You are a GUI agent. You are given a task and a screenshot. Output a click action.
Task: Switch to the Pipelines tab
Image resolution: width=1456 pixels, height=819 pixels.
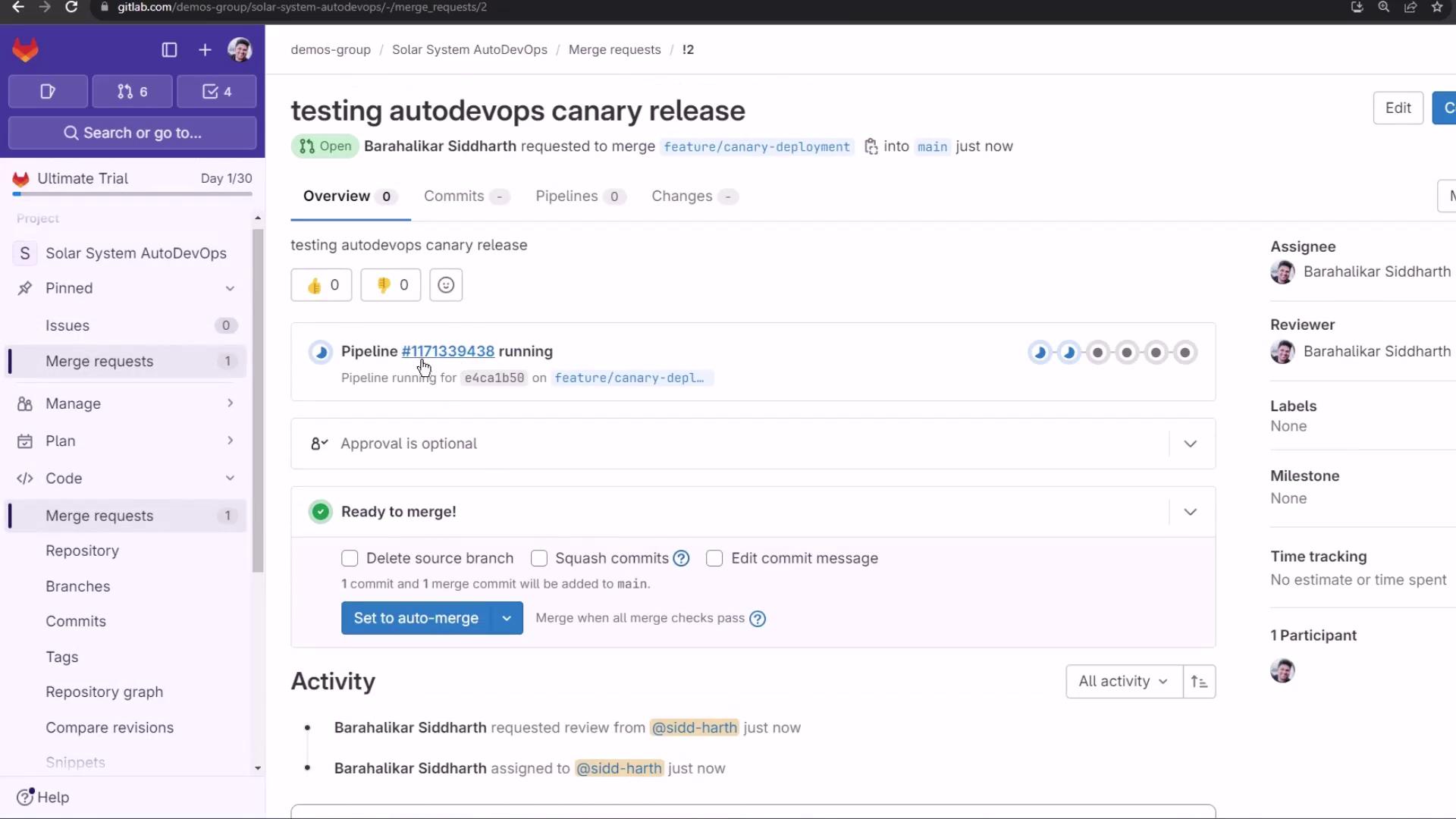coord(566,196)
